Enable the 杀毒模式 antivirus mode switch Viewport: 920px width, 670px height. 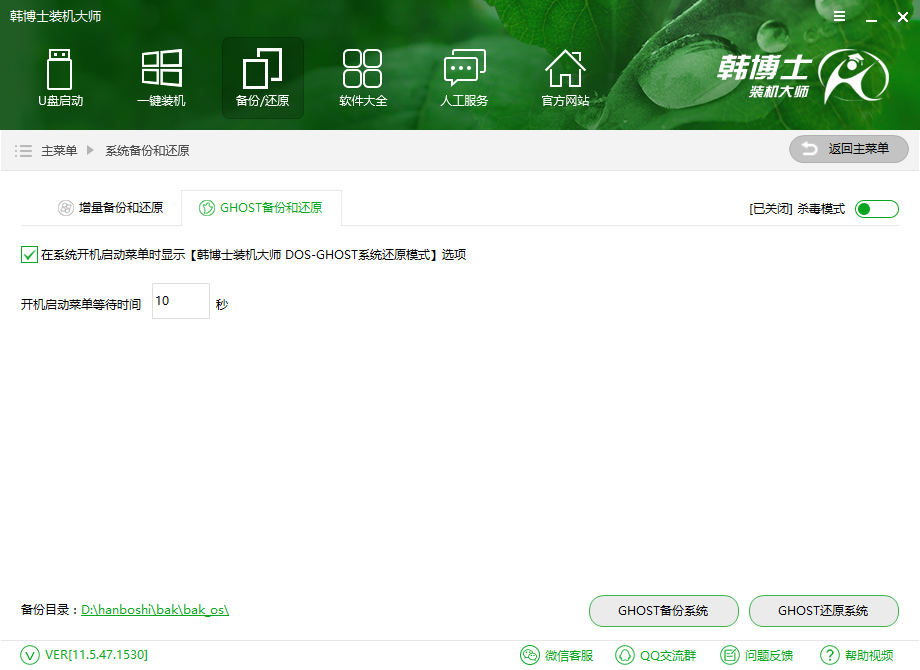tap(876, 208)
